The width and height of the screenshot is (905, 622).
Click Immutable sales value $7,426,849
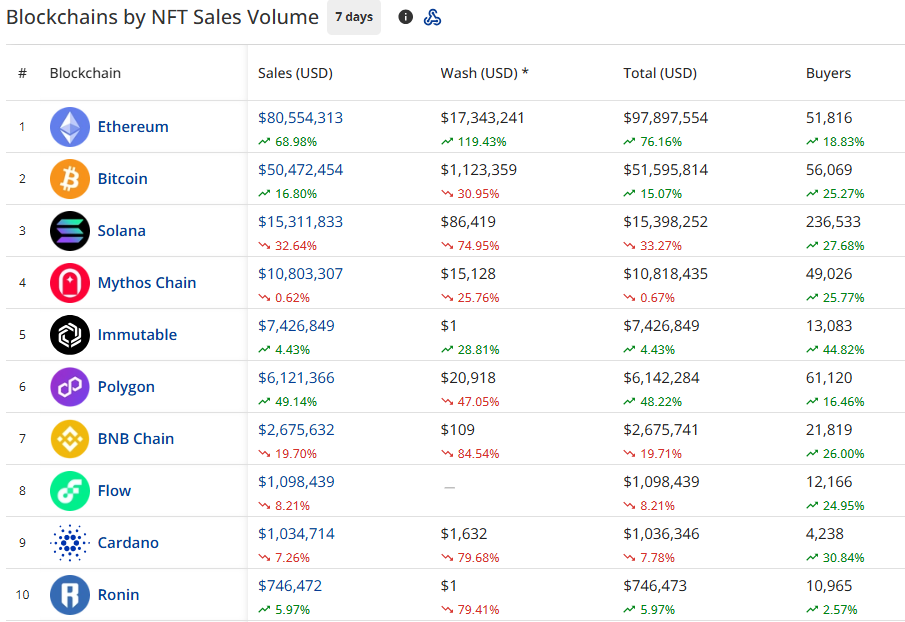click(296, 325)
